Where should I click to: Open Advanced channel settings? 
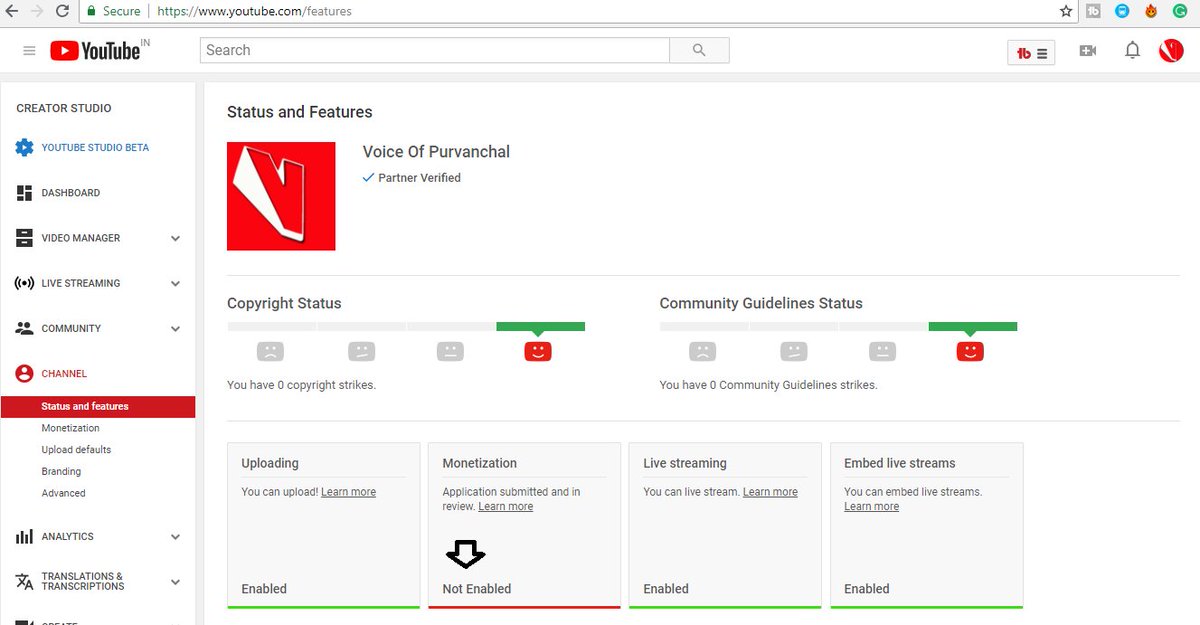[63, 493]
